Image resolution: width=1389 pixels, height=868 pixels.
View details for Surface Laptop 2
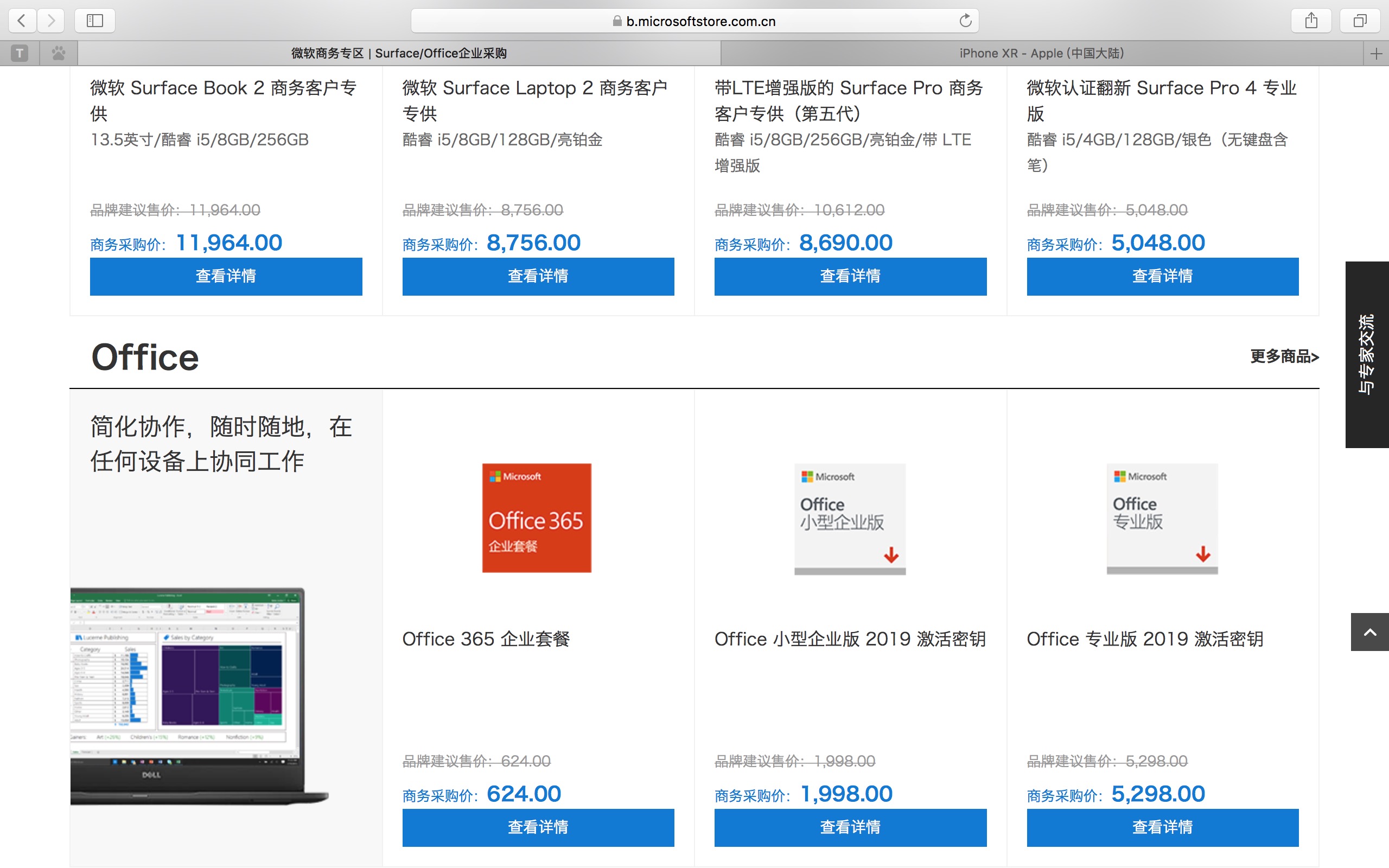tap(538, 276)
